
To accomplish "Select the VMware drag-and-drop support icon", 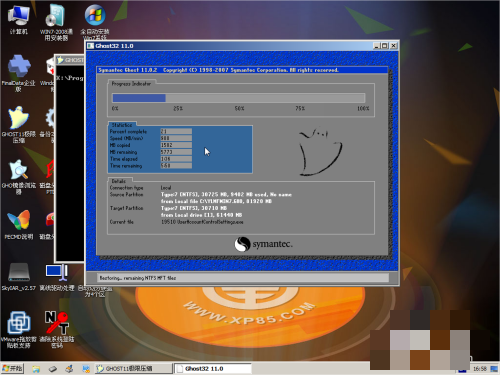I will [19, 329].
